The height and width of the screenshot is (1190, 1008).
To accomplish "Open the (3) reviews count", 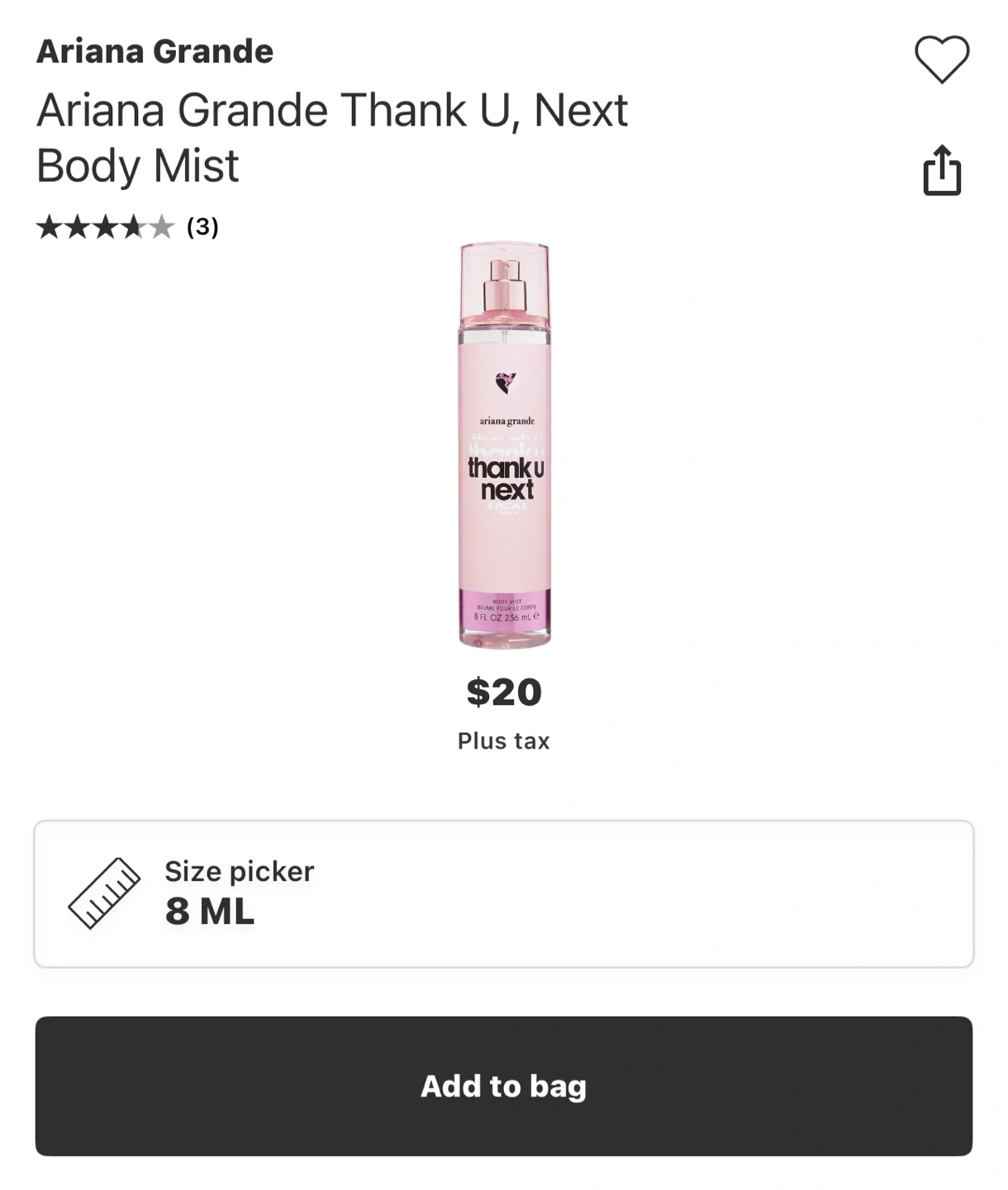I will 202,226.
